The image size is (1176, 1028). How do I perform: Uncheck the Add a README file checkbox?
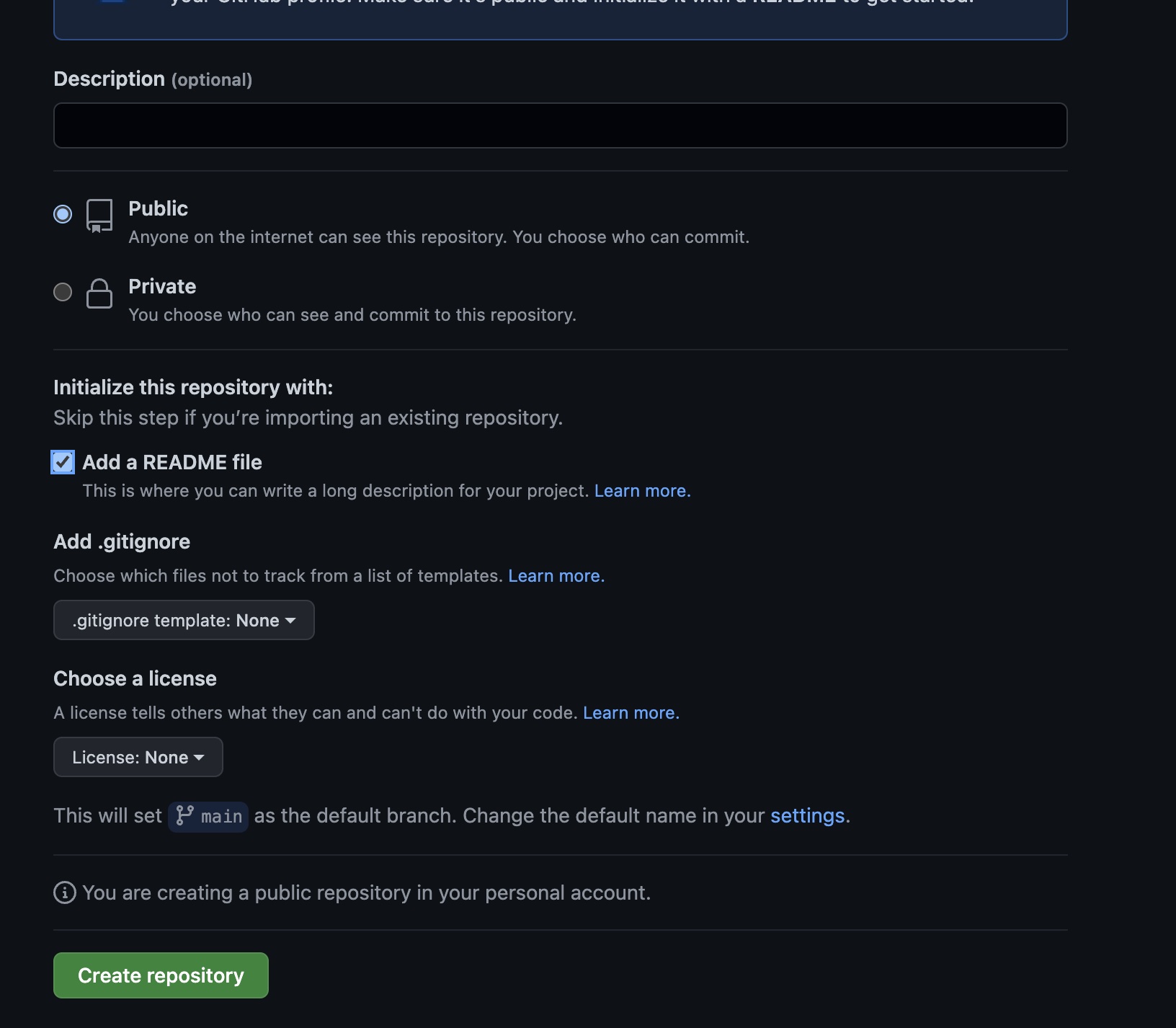tap(63, 462)
